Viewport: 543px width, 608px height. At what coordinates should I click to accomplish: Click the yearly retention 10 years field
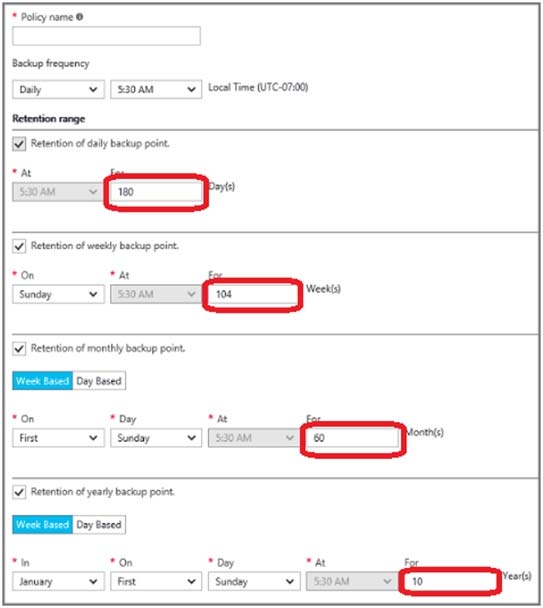pyautogui.click(x=451, y=581)
